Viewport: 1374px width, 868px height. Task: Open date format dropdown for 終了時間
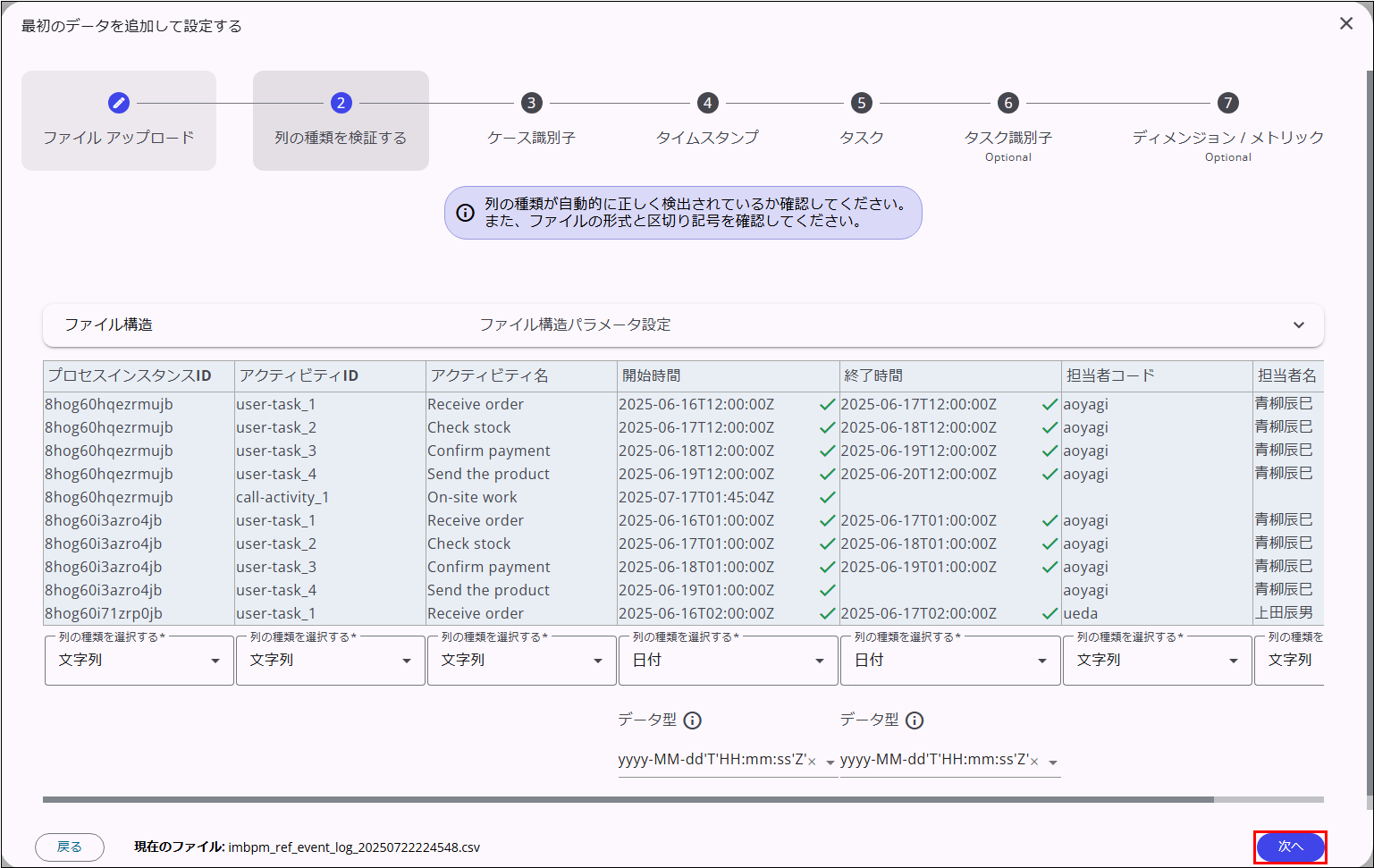tap(1053, 763)
